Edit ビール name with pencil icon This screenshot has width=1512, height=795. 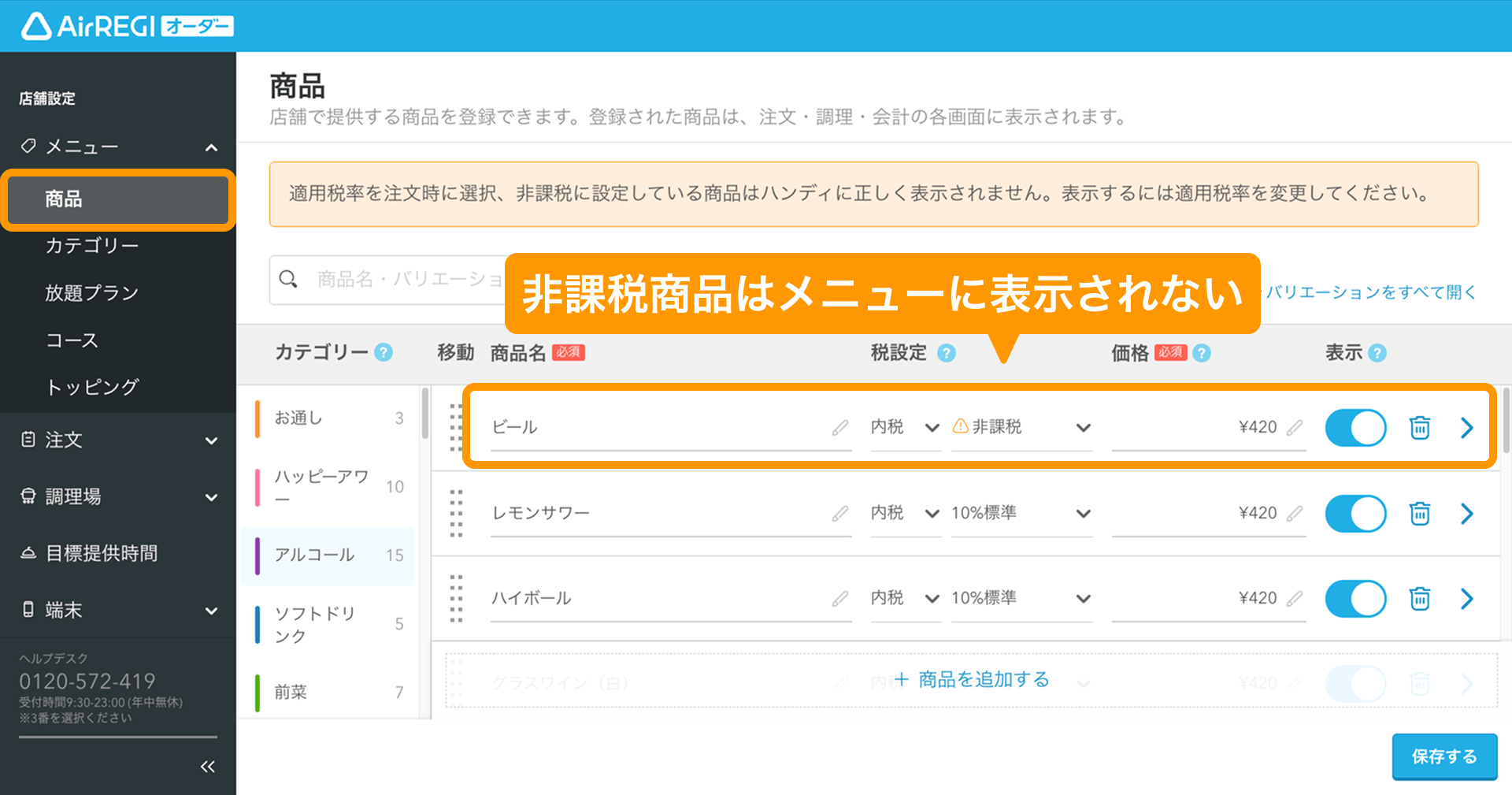tap(840, 428)
